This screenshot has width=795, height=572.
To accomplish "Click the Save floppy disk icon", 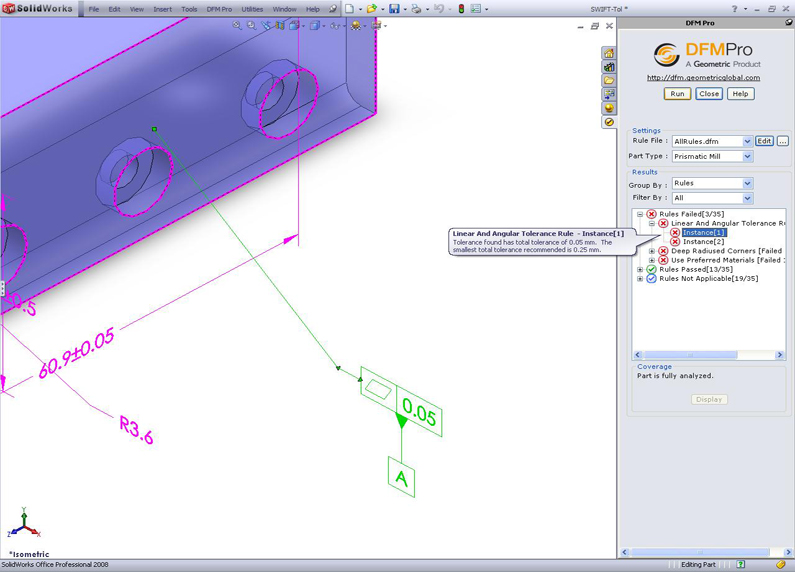I will click(x=394, y=9).
